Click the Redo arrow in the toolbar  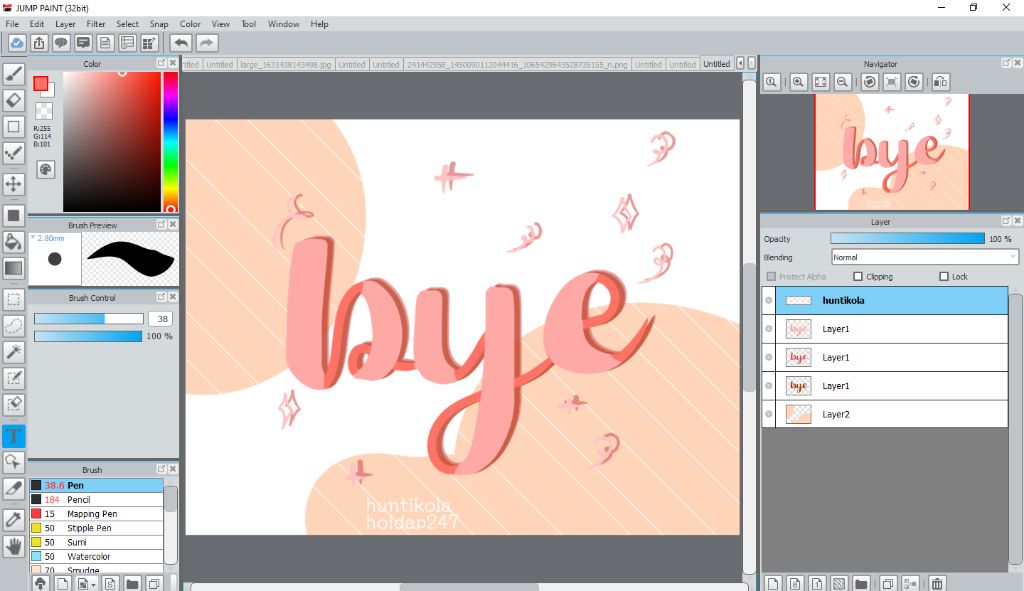tap(206, 43)
